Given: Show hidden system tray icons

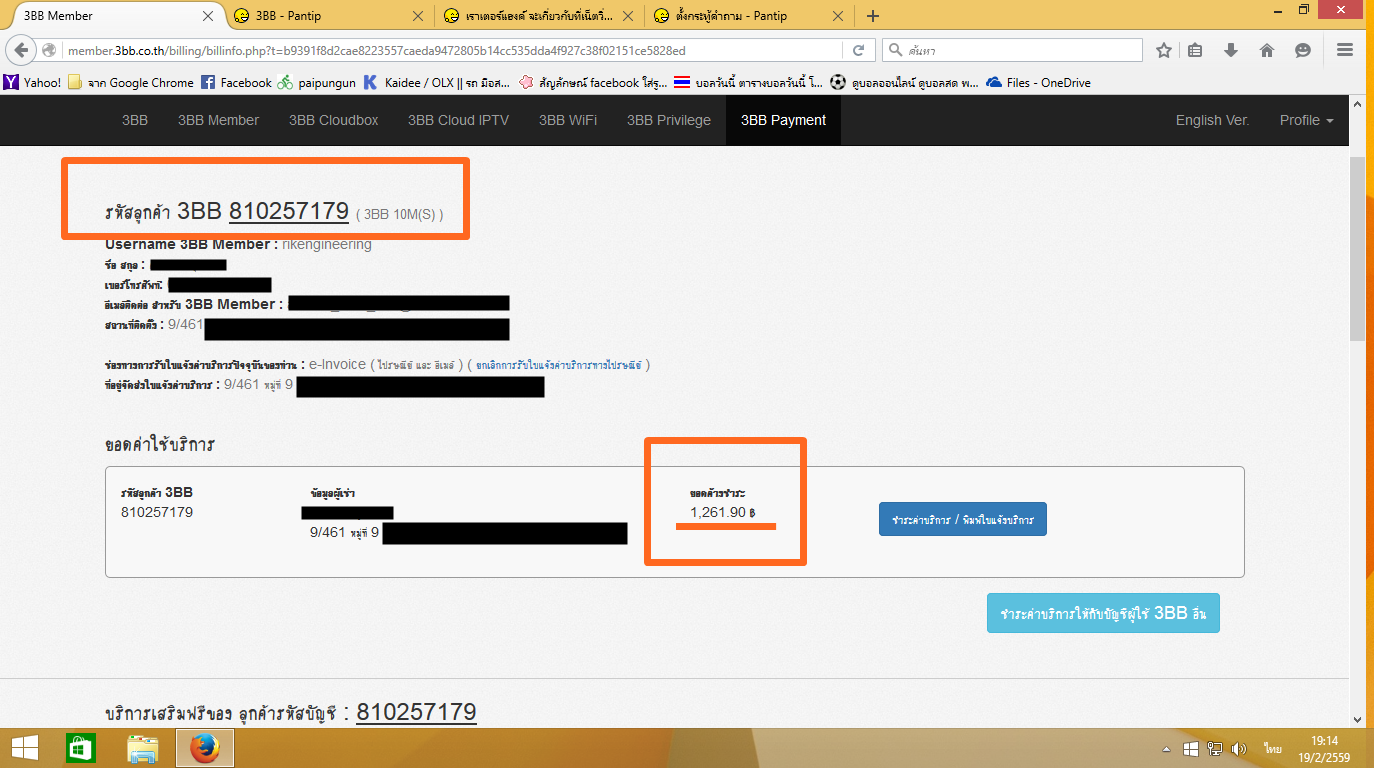Looking at the screenshot, I should coord(1167,748).
